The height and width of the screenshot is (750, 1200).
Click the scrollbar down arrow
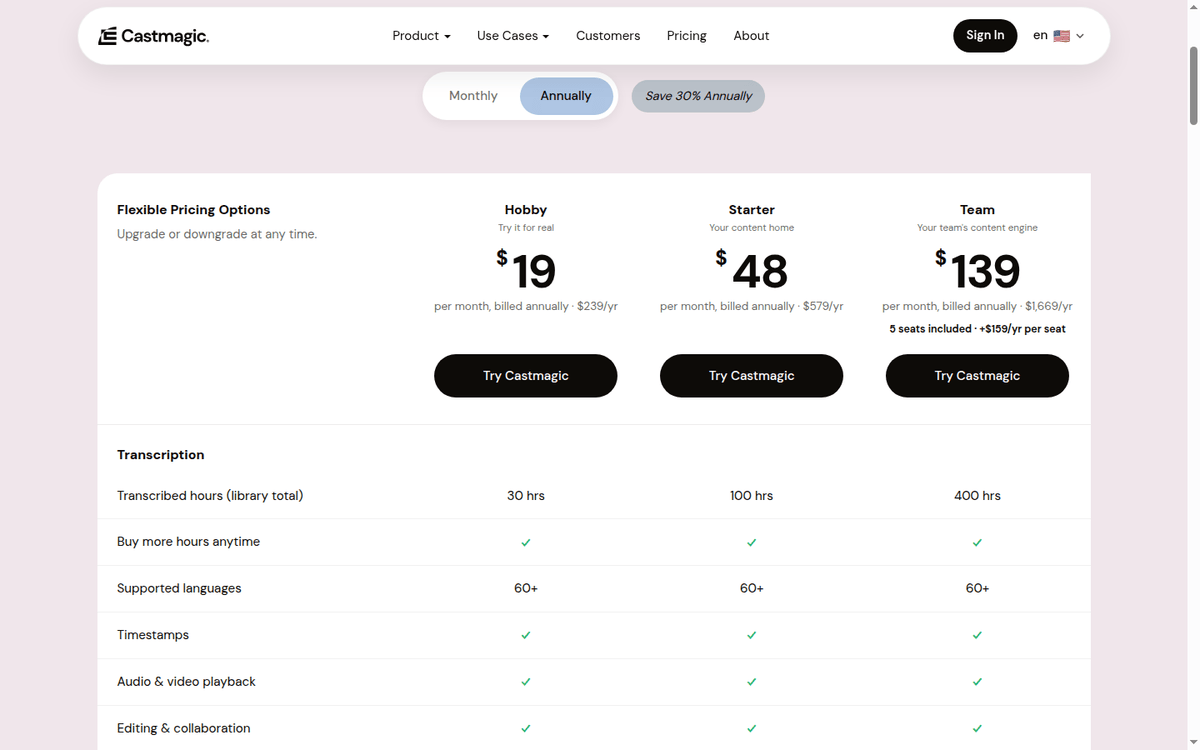(1192, 742)
